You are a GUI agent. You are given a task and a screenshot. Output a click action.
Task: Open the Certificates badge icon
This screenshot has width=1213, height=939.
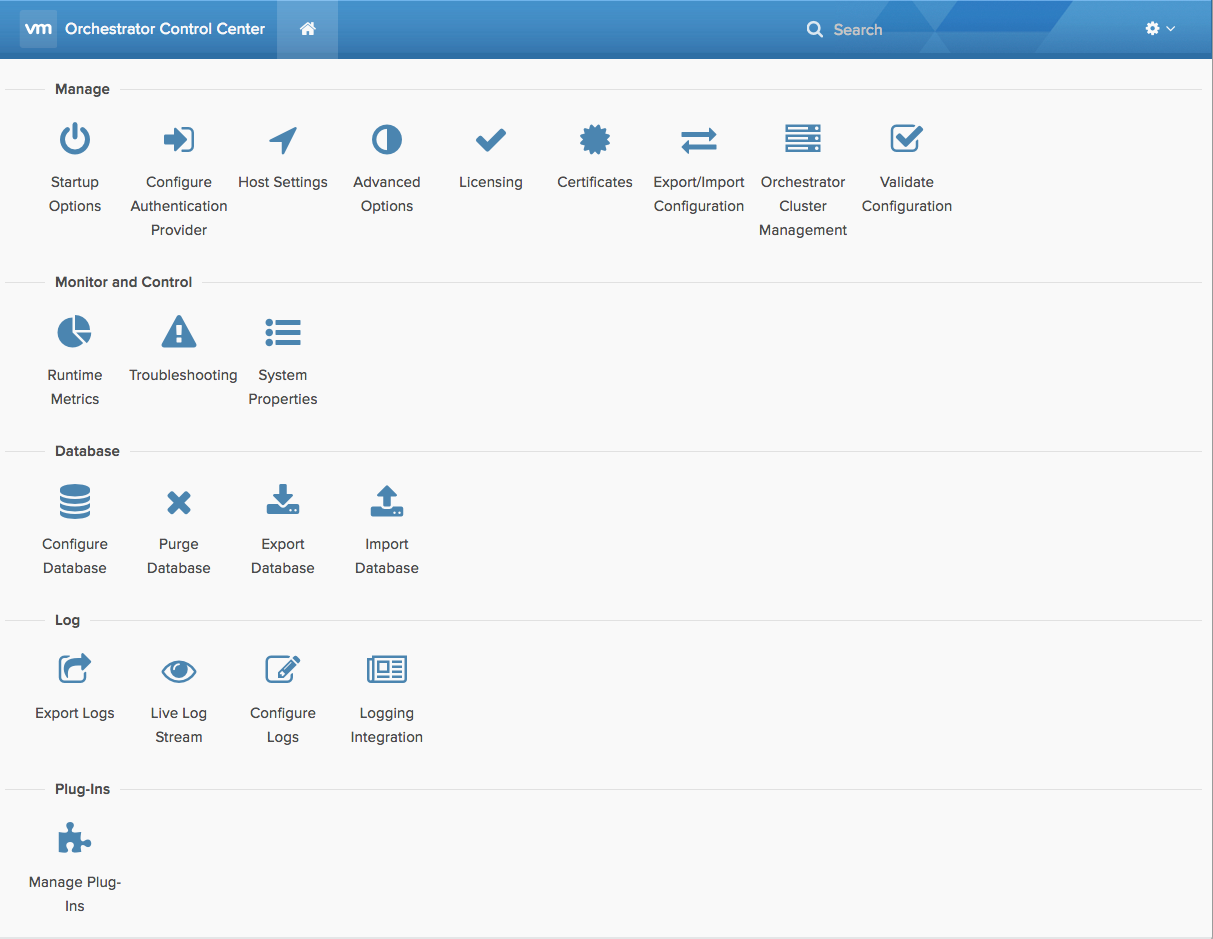coord(595,139)
